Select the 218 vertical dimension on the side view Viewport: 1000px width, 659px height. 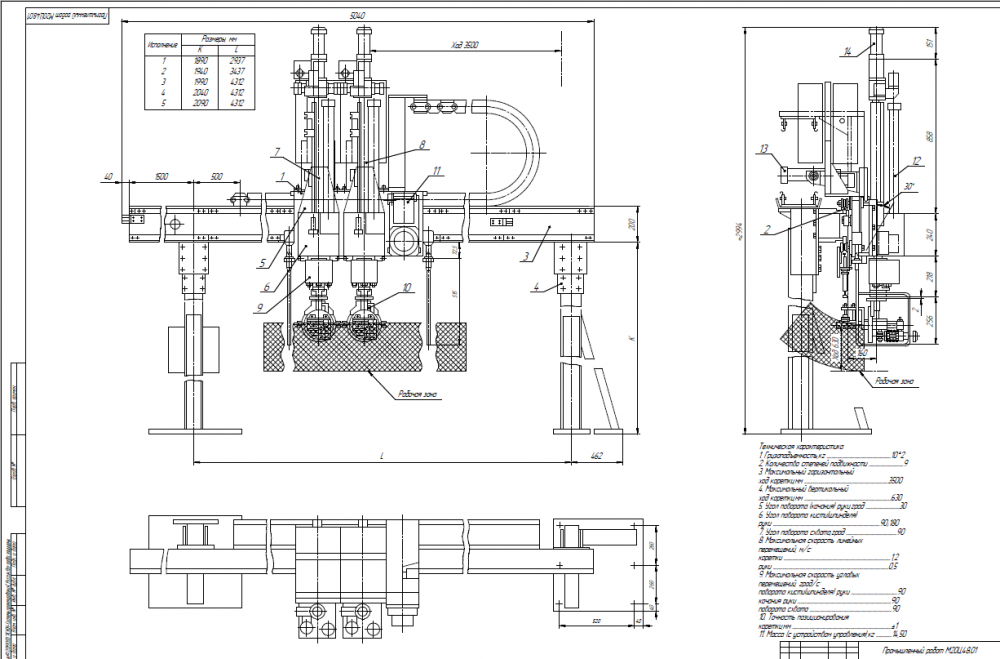[930, 277]
